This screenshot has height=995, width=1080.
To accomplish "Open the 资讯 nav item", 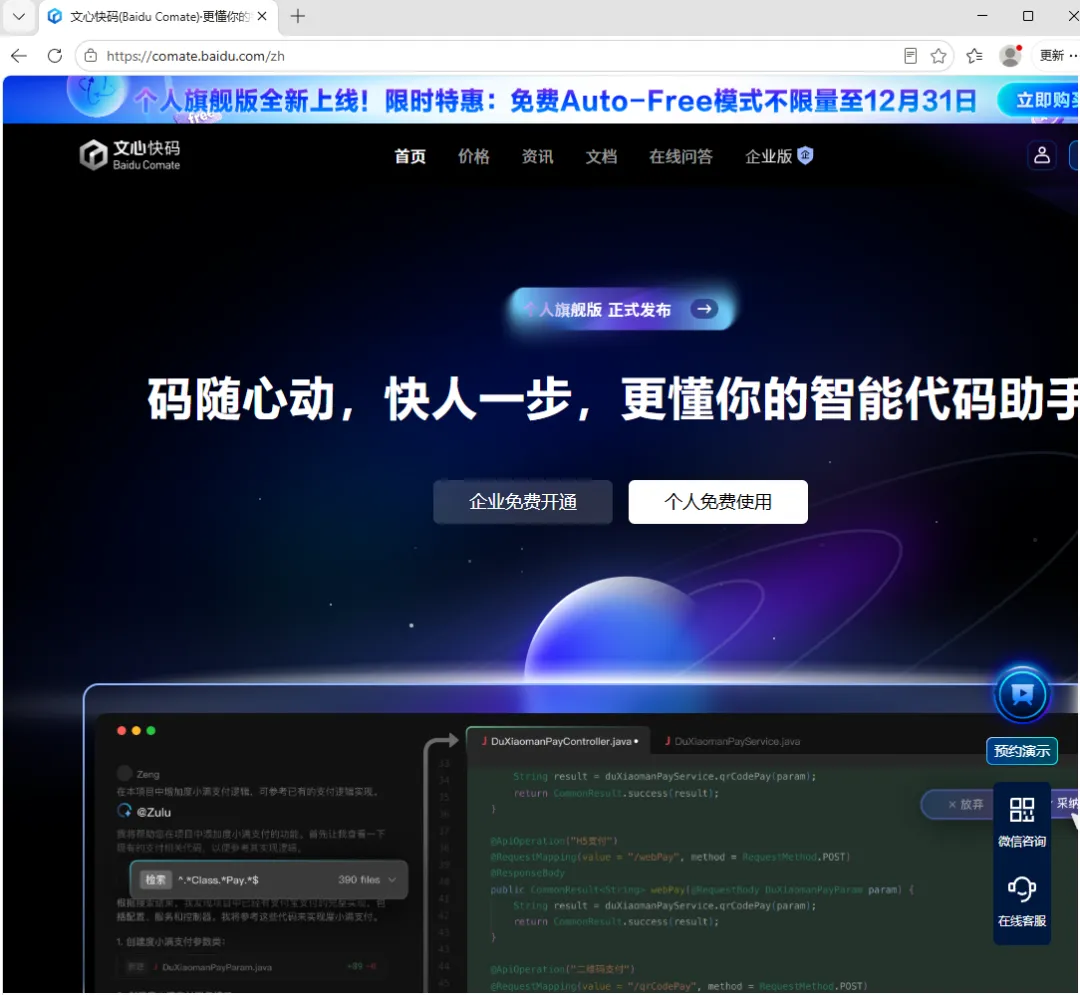I will click(x=537, y=157).
